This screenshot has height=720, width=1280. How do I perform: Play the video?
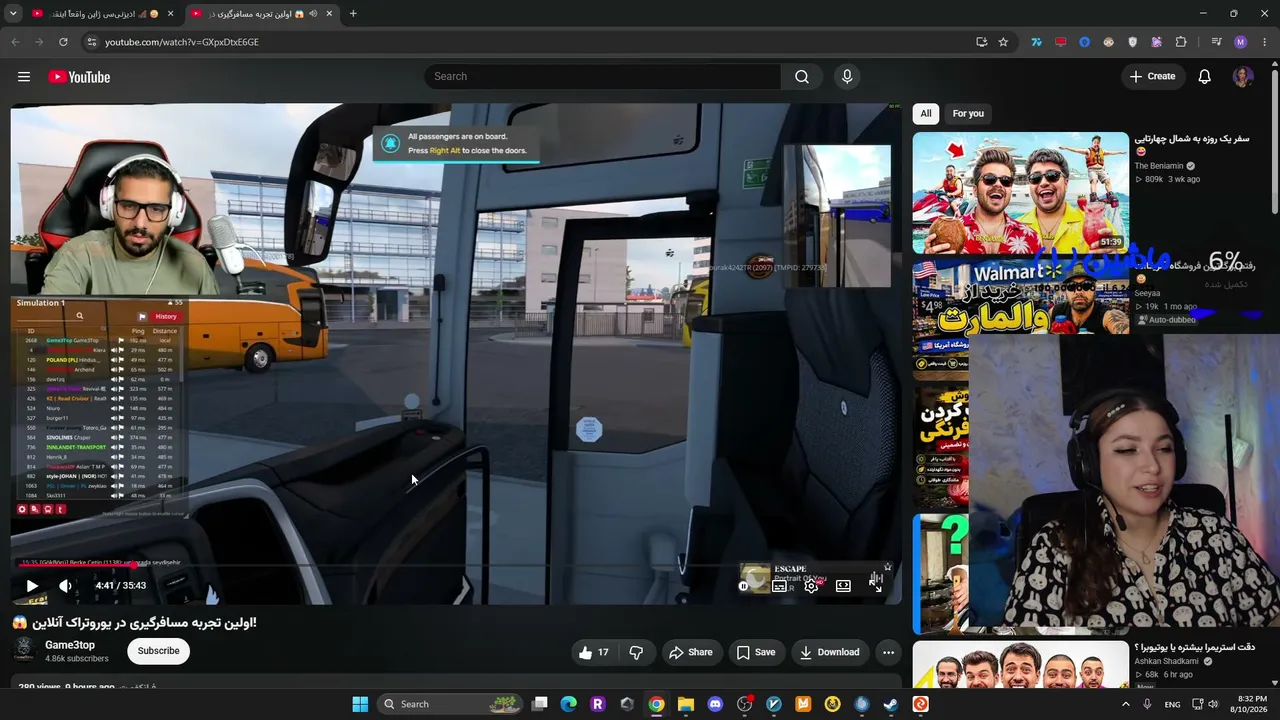(31, 586)
